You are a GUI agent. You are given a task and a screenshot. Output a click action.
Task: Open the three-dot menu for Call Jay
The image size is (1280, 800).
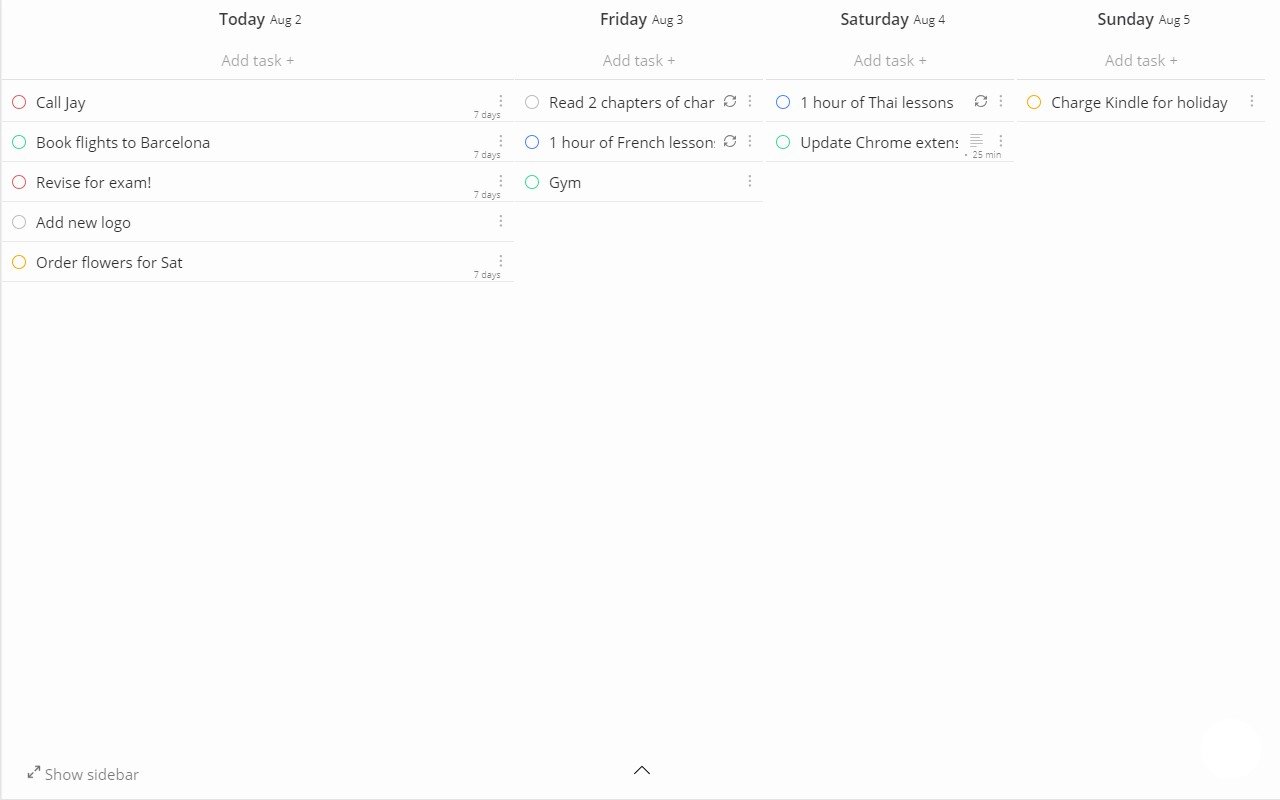[501, 101]
